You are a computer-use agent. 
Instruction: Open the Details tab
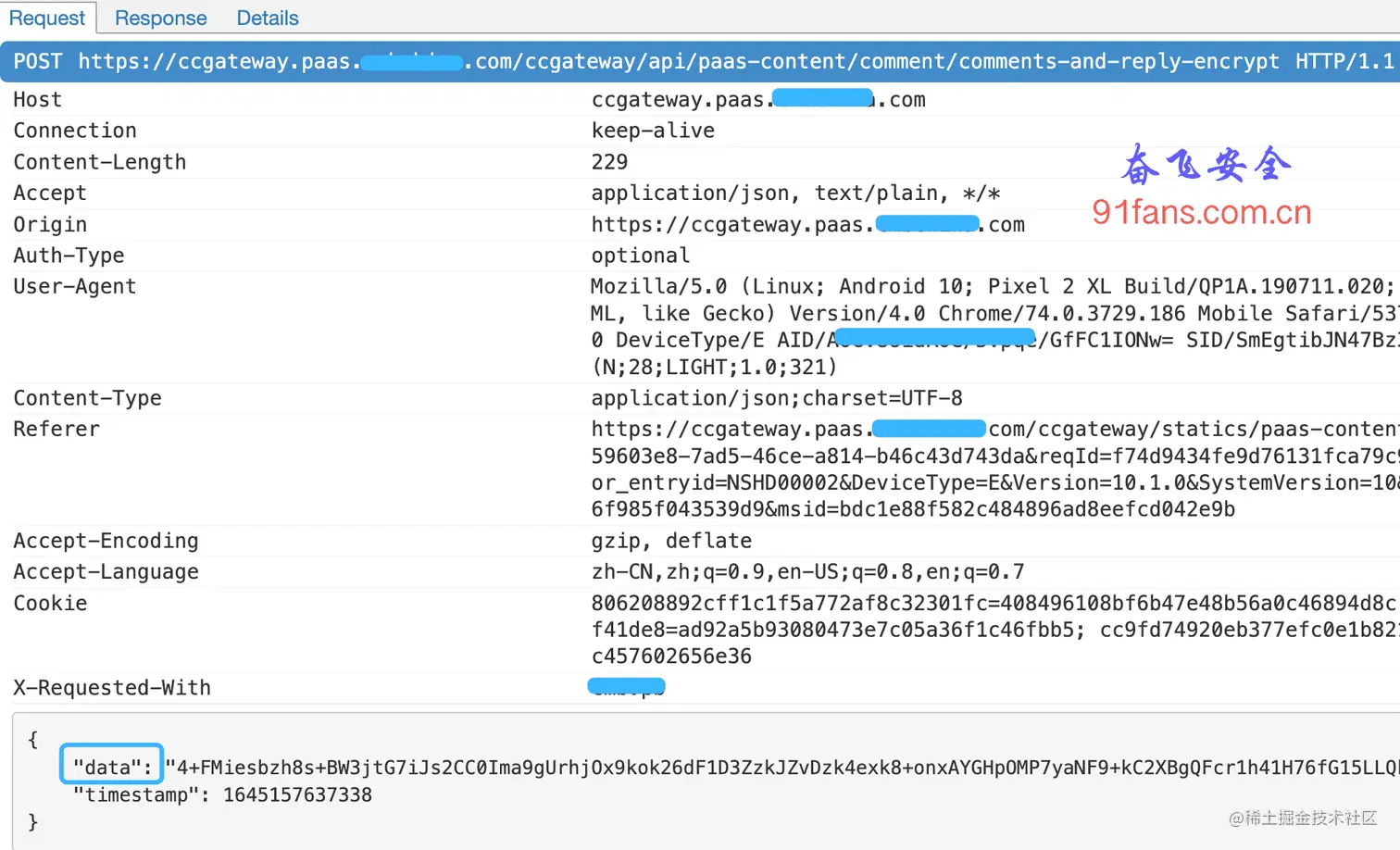click(x=268, y=18)
